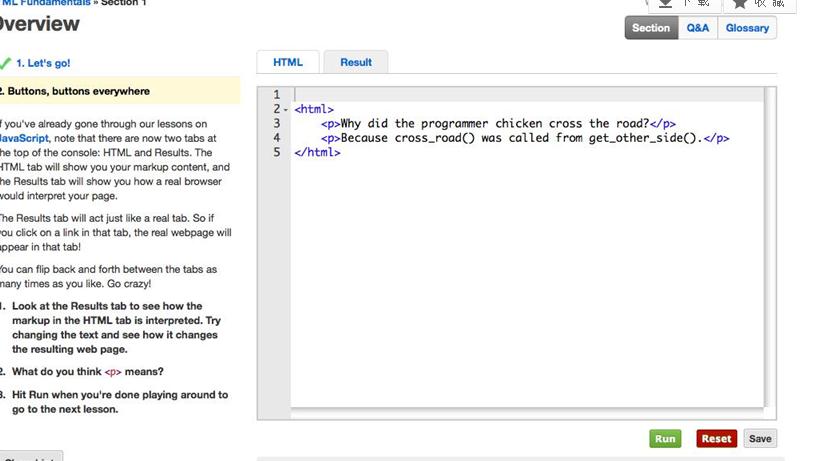Click the 'Why did the programmer chicken' line
The image size is (813, 461).
click(x=498, y=124)
